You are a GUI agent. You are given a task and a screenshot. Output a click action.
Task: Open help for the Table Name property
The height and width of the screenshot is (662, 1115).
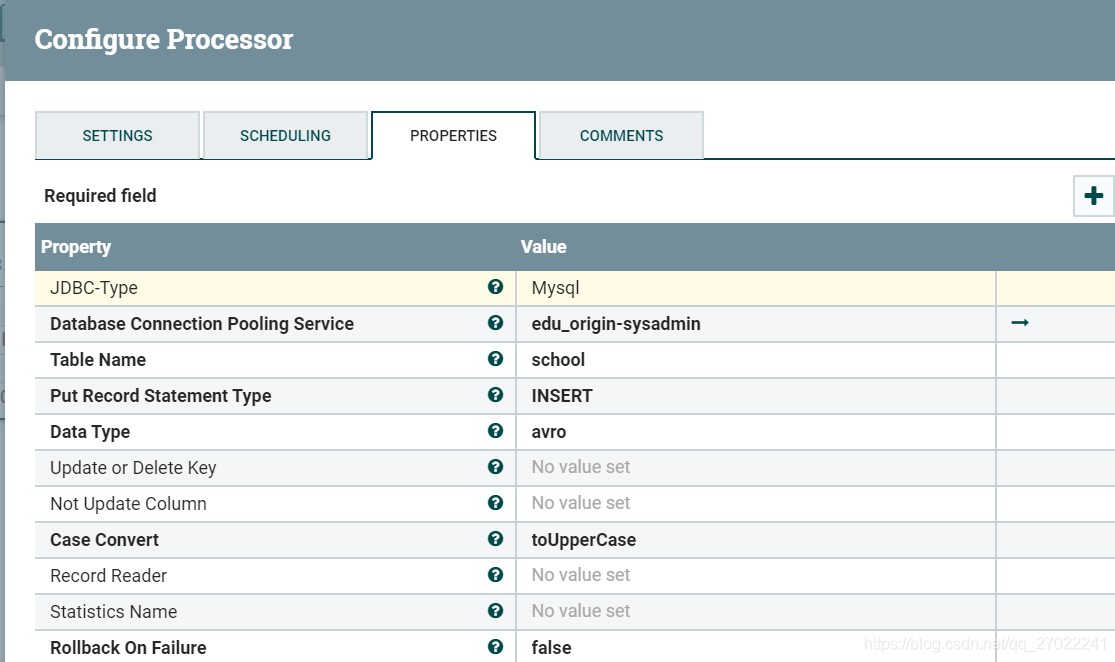tap(496, 359)
